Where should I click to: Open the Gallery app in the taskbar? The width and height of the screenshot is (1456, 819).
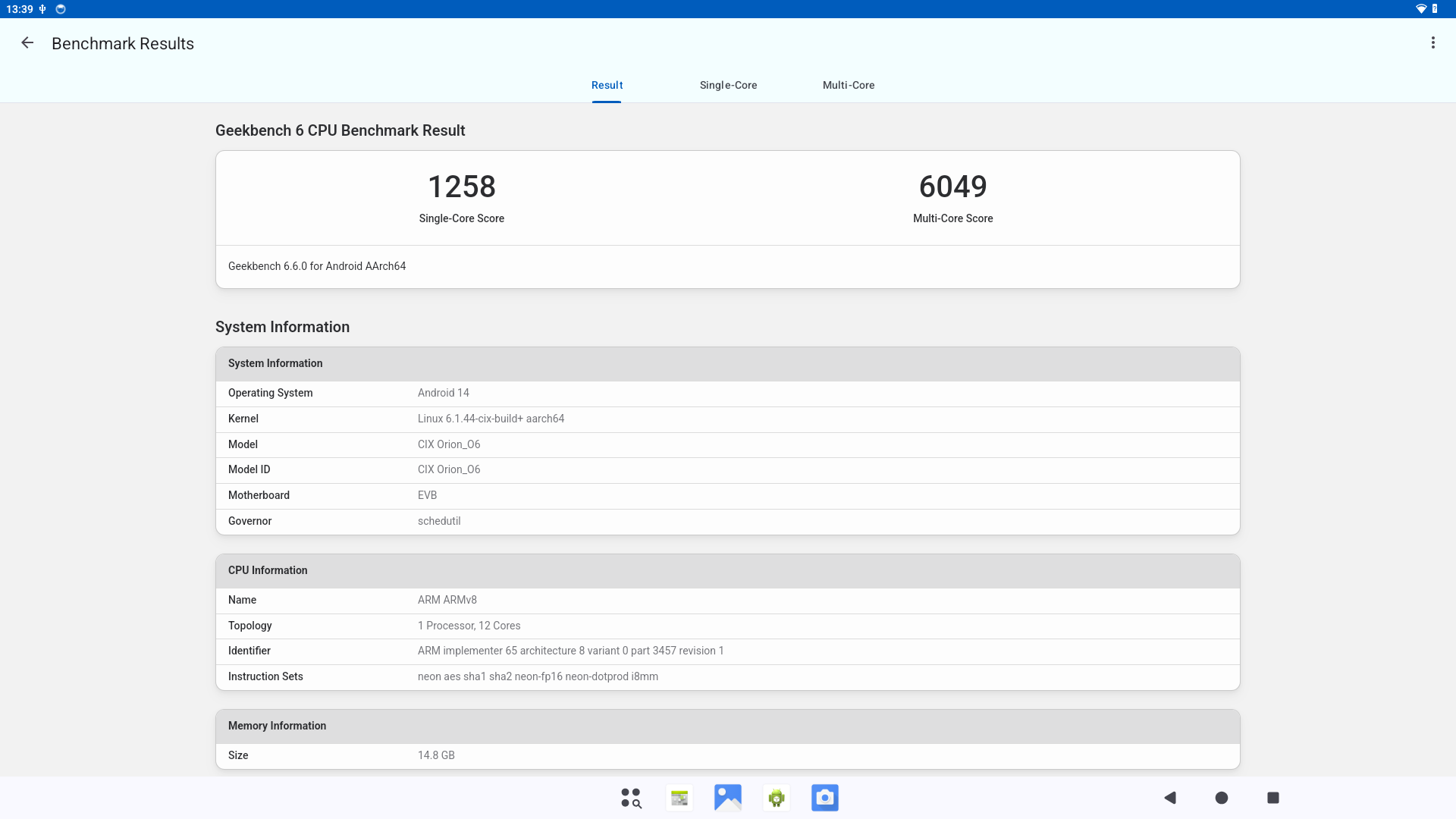pyautogui.click(x=728, y=798)
